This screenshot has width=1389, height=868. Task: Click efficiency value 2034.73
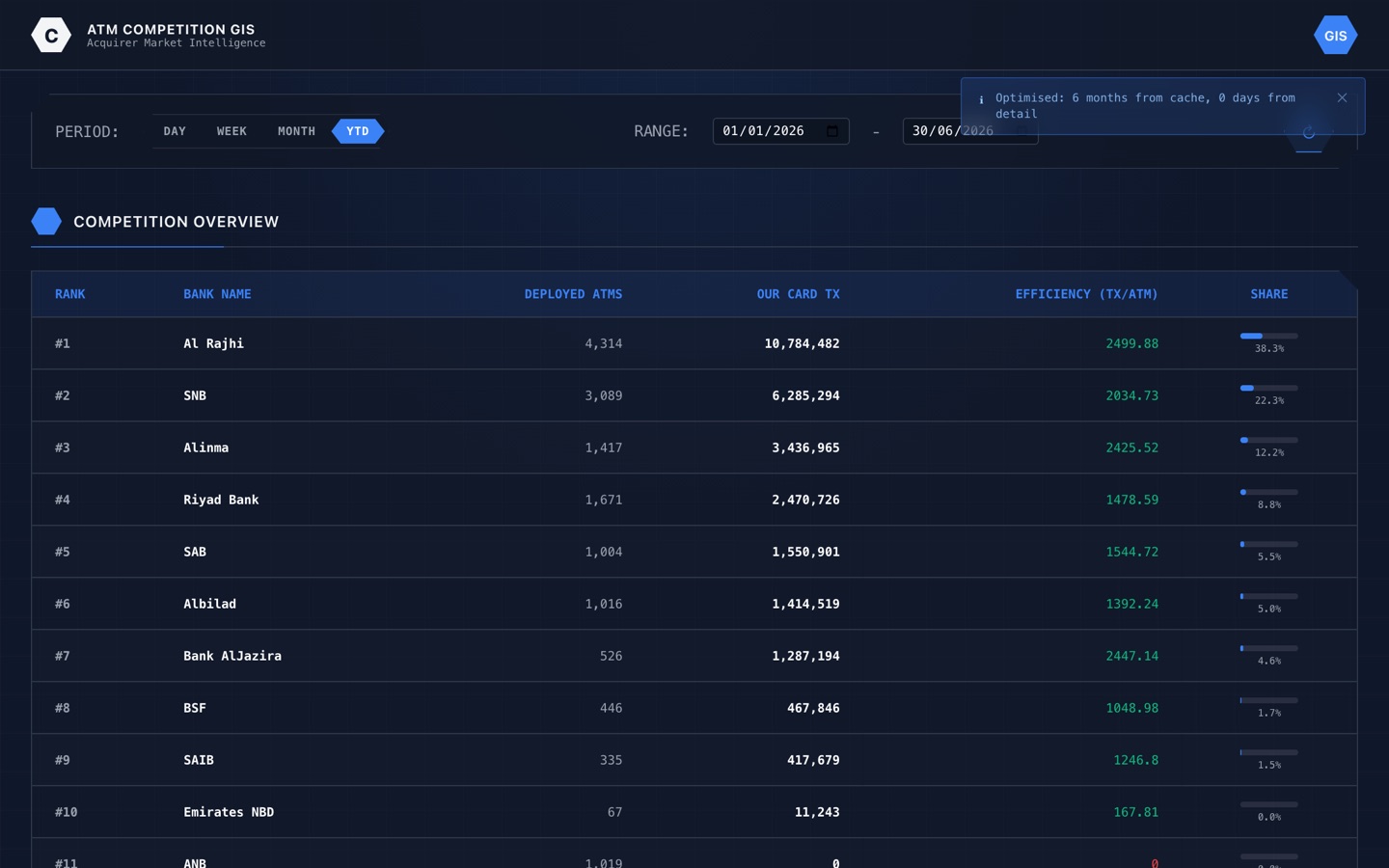(x=1131, y=395)
